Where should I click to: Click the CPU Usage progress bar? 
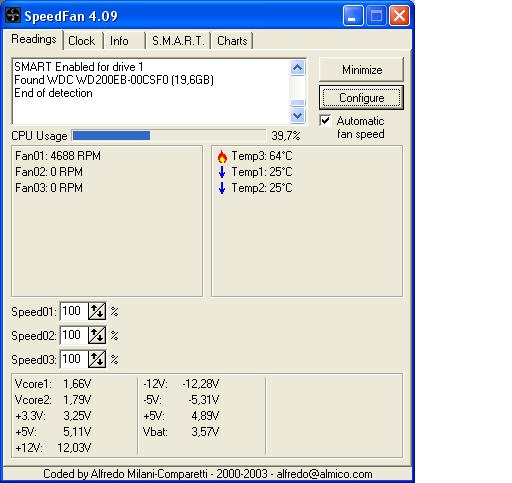pos(169,136)
